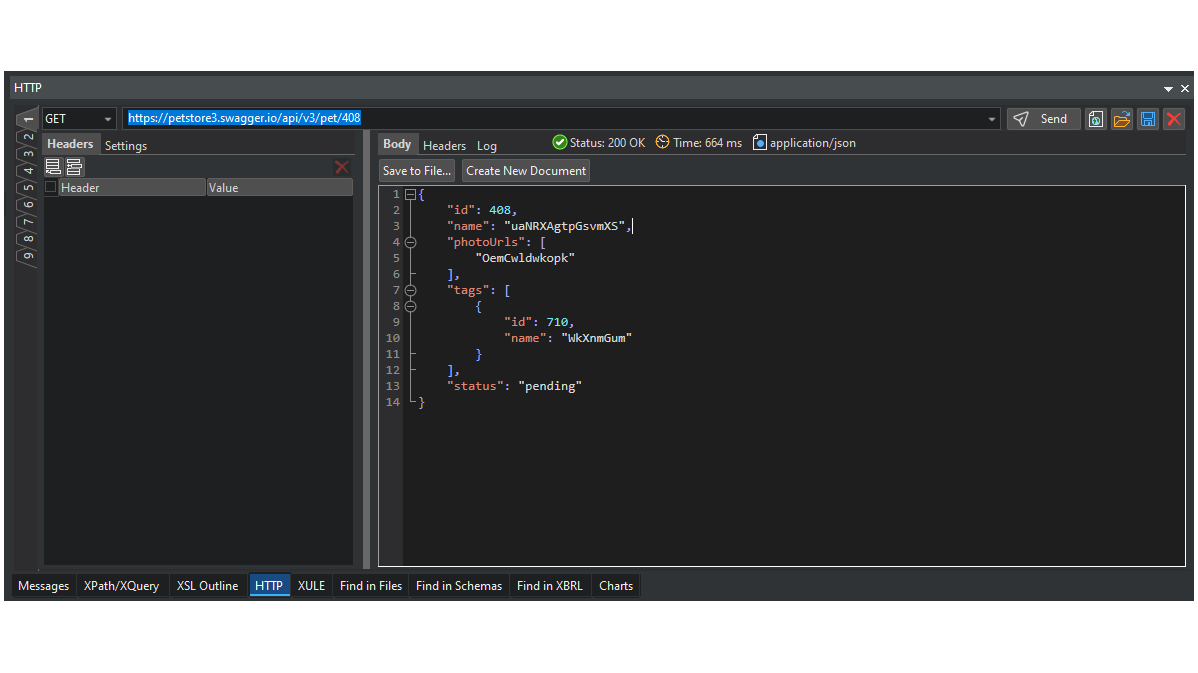Click the red X reset request icon

(1174, 119)
